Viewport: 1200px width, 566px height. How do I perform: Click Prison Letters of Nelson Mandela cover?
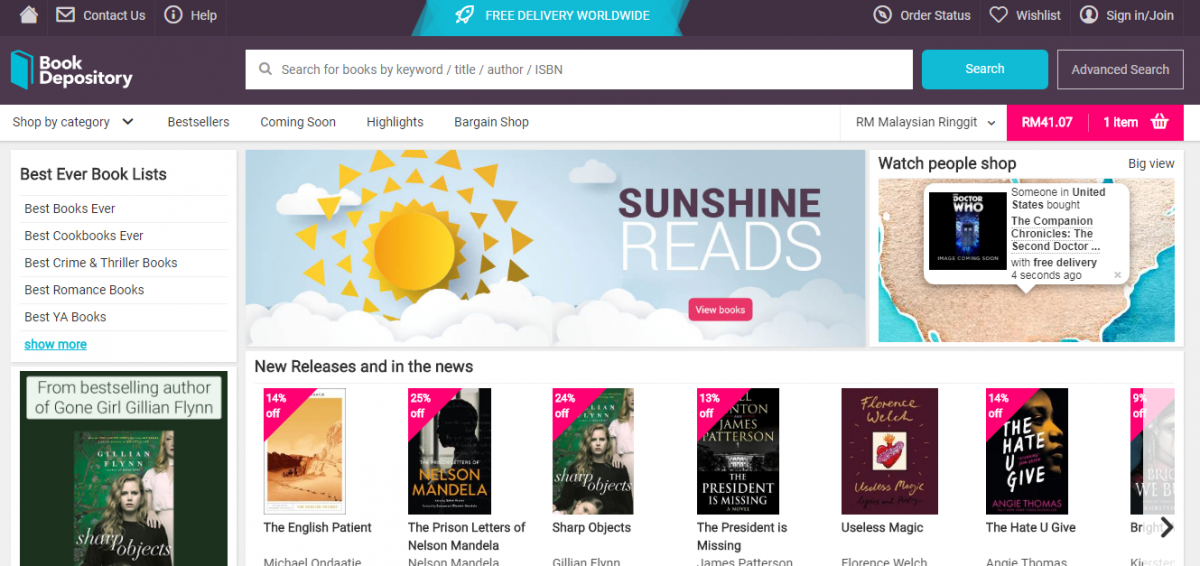point(449,451)
